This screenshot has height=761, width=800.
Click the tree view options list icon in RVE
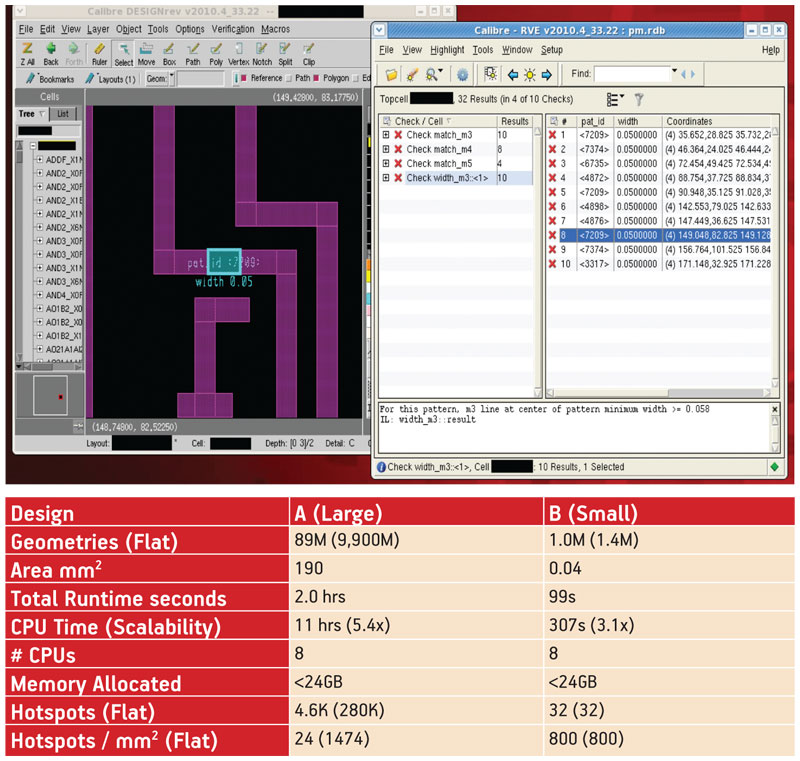tap(615, 99)
